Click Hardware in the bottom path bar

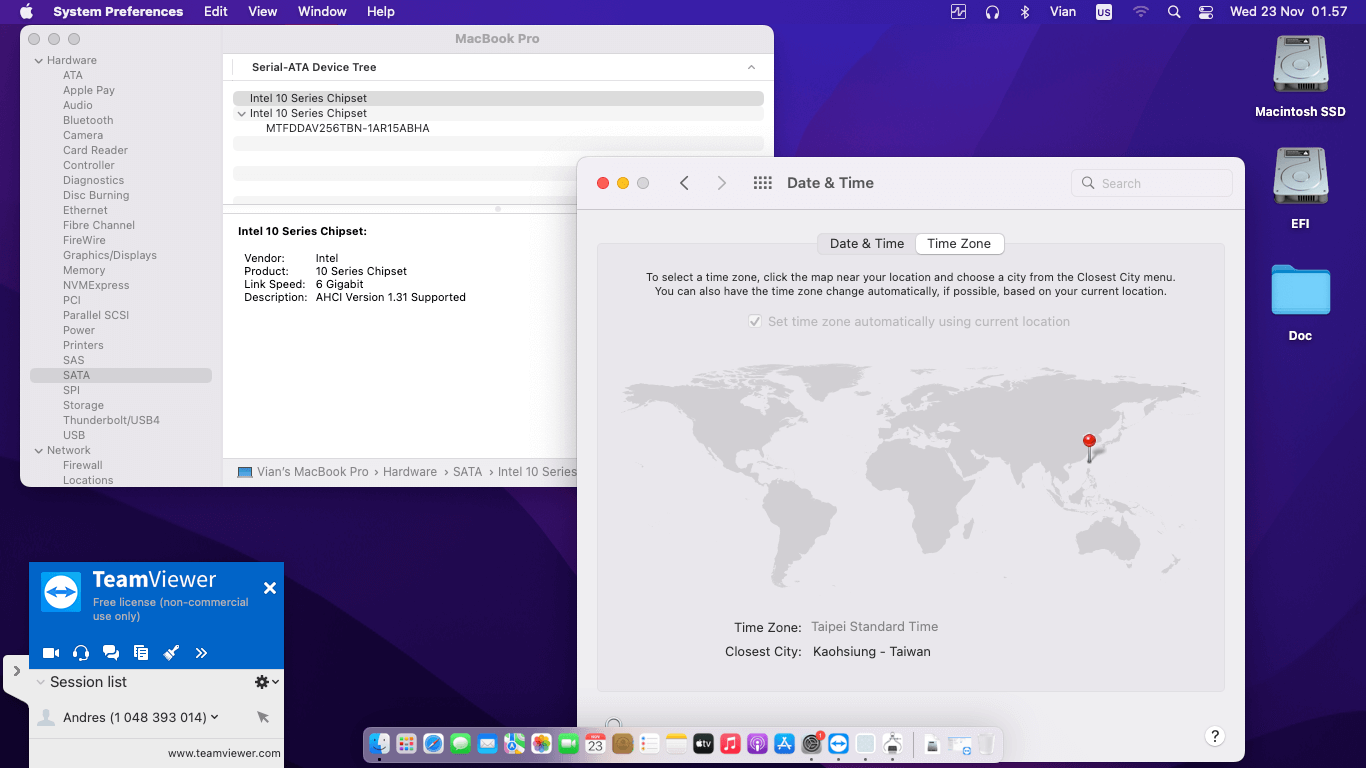click(x=410, y=472)
